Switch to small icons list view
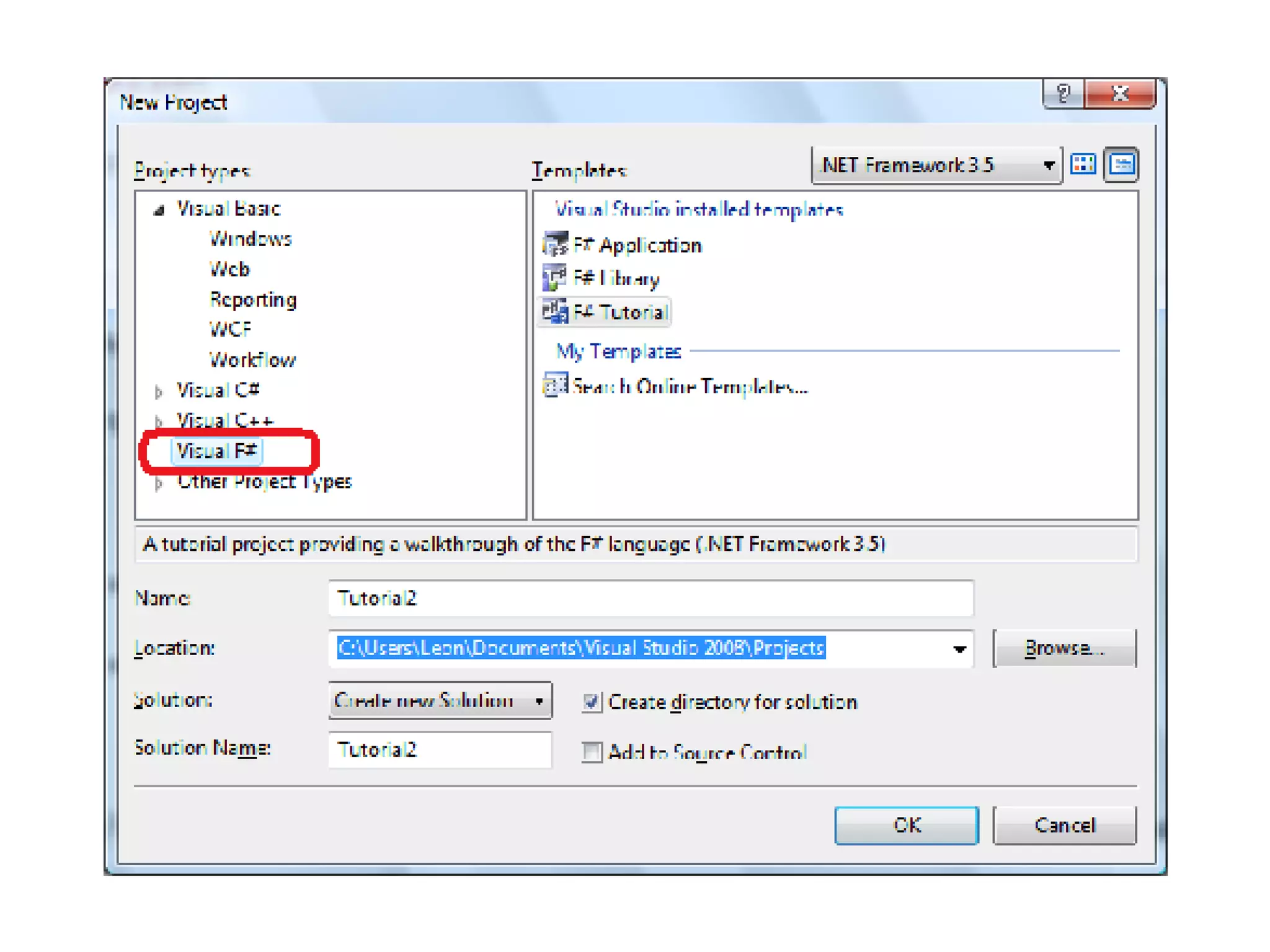 coord(1121,164)
